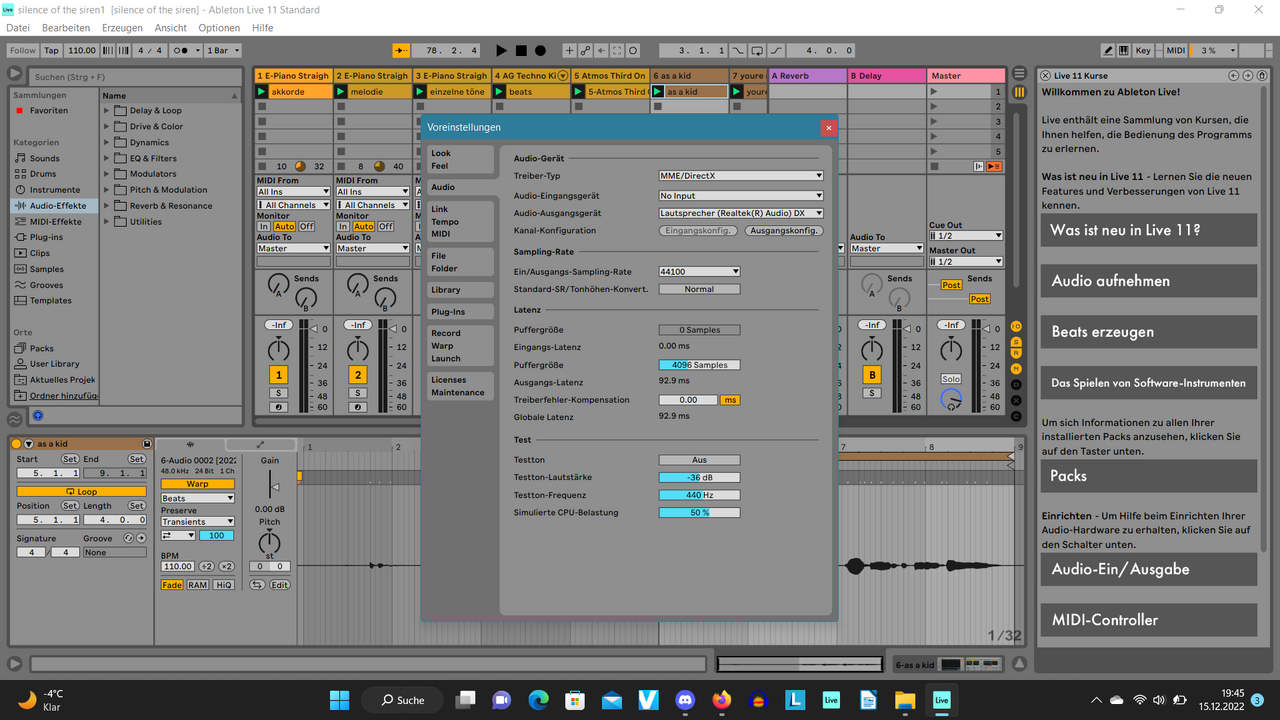The image size is (1280, 720).
Task: Click the Testton-Lautstärke value slider
Action: click(699, 478)
